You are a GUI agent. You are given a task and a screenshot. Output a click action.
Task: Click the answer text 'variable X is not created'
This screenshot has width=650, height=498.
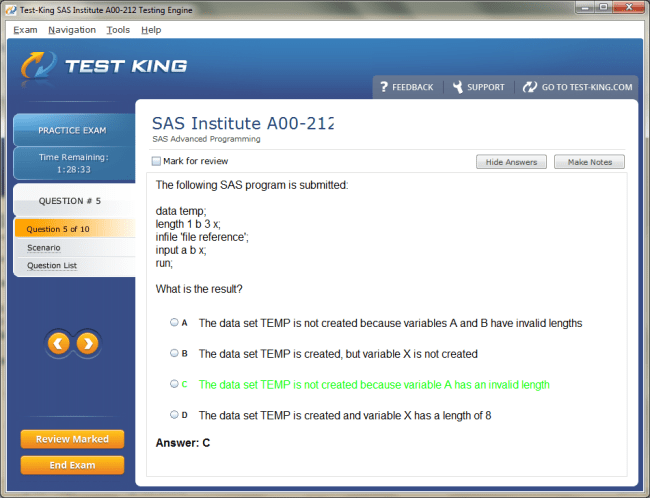(420, 354)
